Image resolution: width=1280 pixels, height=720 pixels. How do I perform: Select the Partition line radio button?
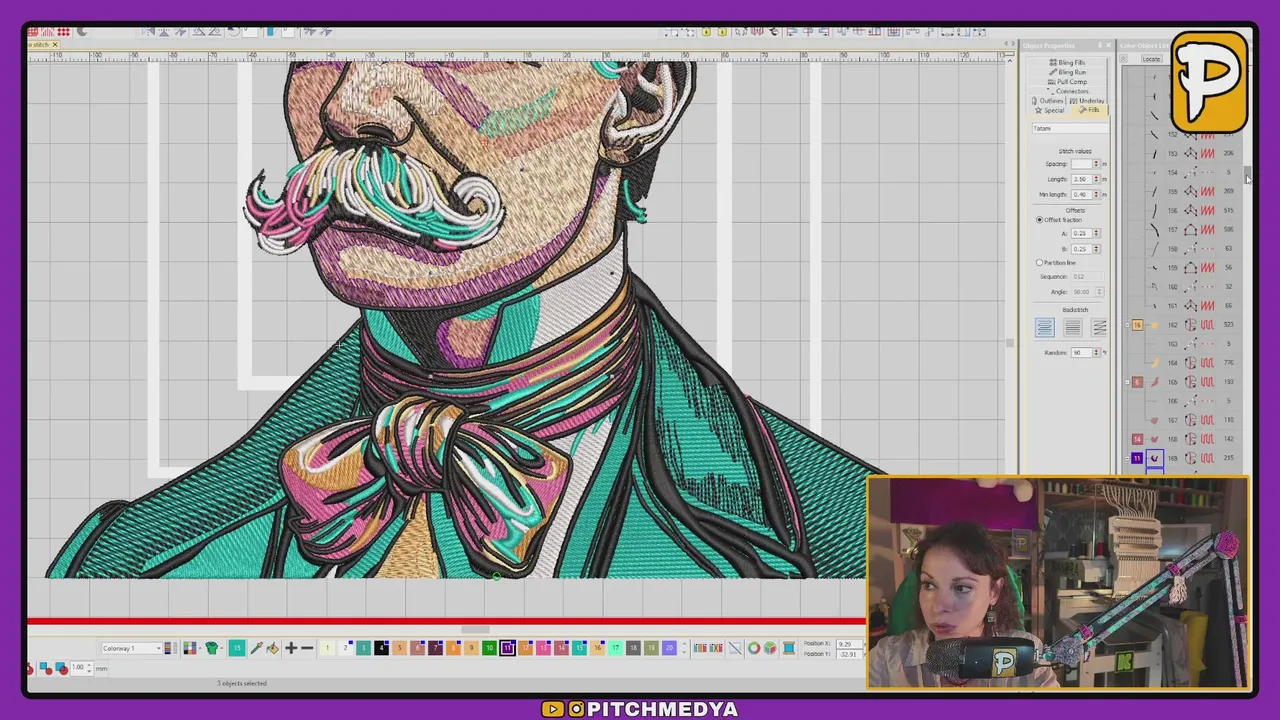pos(1040,263)
